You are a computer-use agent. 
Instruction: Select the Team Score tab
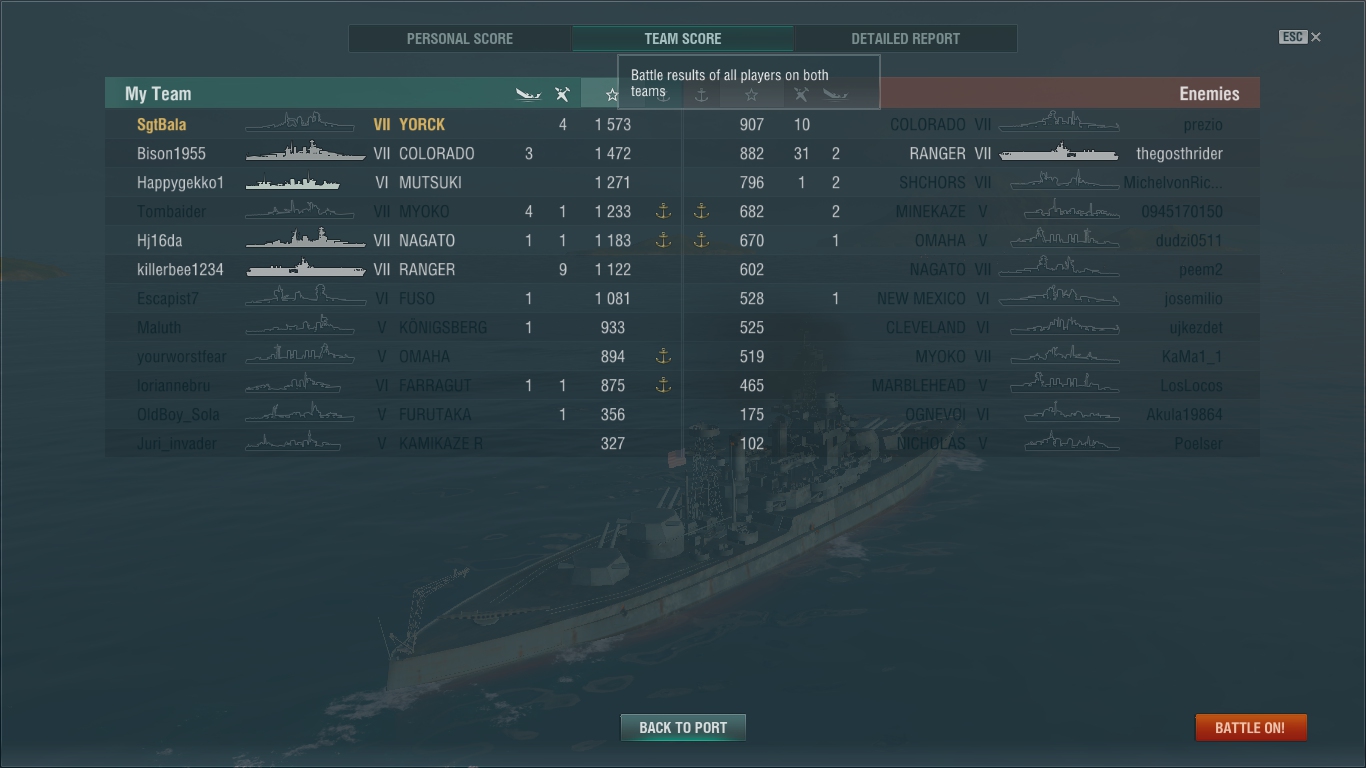pos(683,39)
